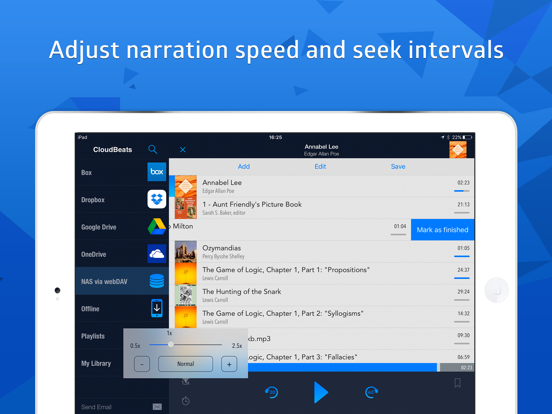Open the Box cloud service icon

tap(157, 172)
